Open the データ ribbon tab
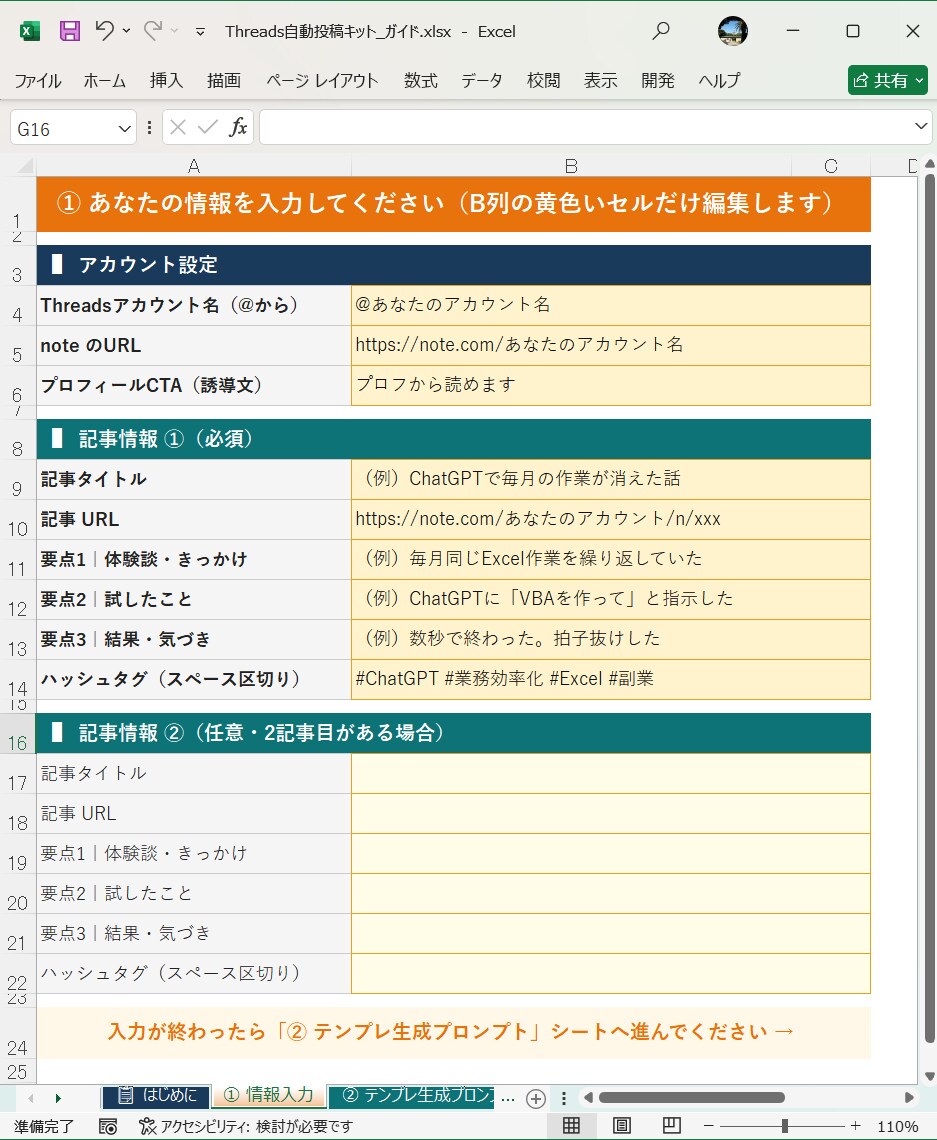Image resolution: width=937 pixels, height=1140 pixels. [482, 81]
